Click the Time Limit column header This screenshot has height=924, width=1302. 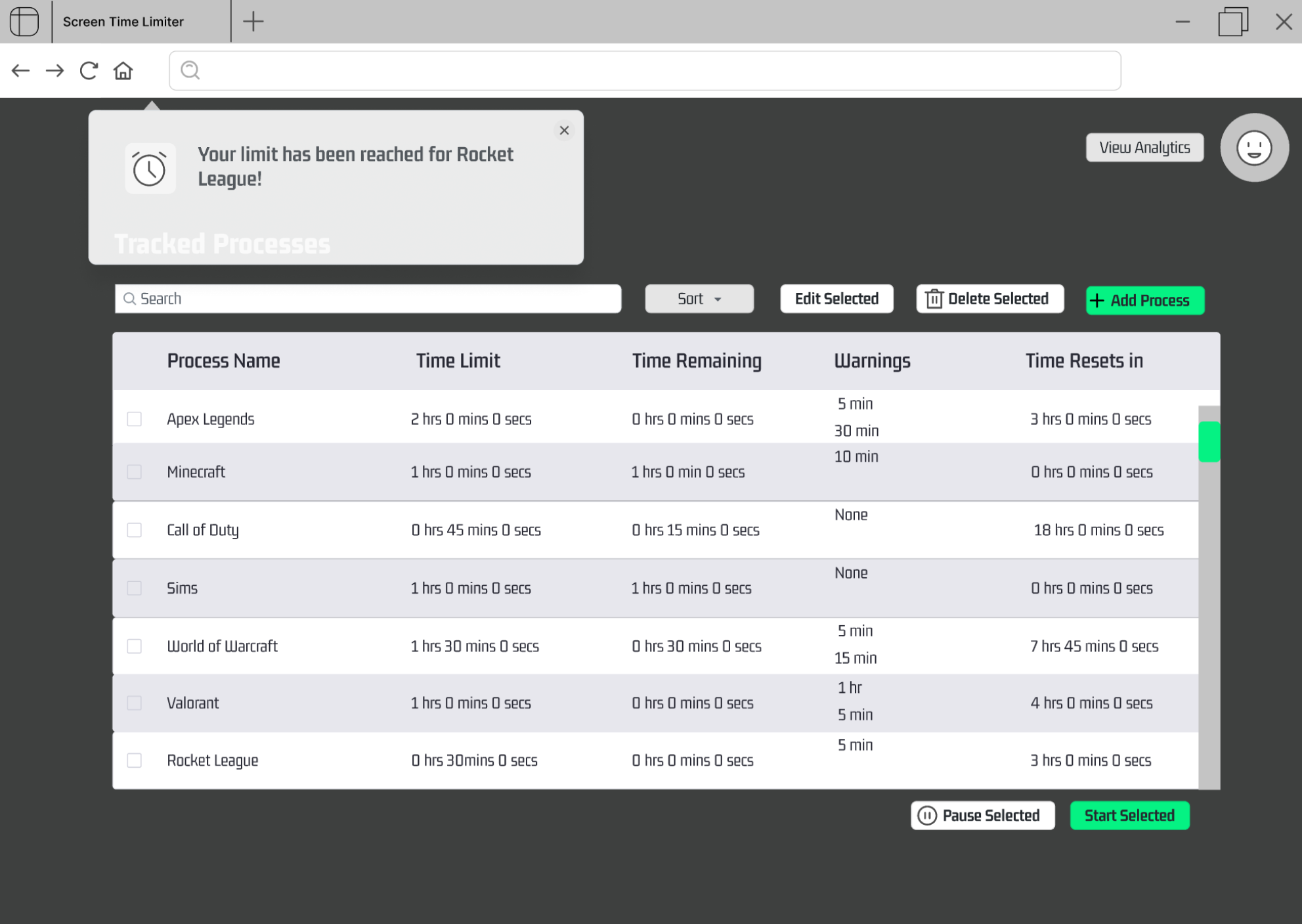(458, 361)
